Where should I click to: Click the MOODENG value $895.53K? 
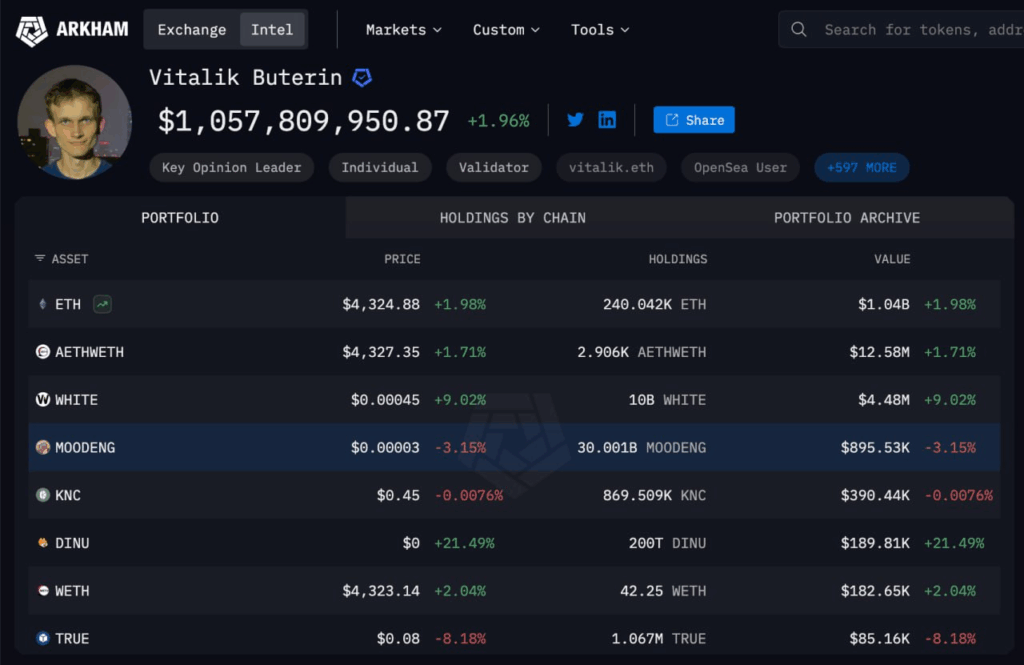(x=875, y=447)
